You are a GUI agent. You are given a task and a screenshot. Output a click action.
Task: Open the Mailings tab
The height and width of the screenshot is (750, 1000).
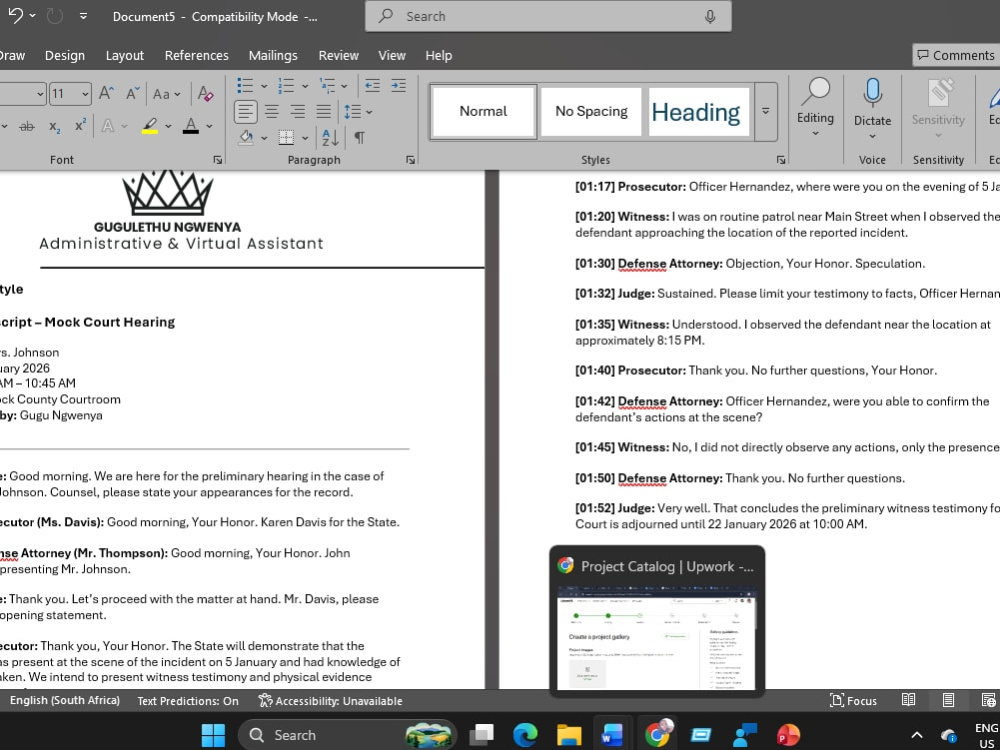[273, 55]
